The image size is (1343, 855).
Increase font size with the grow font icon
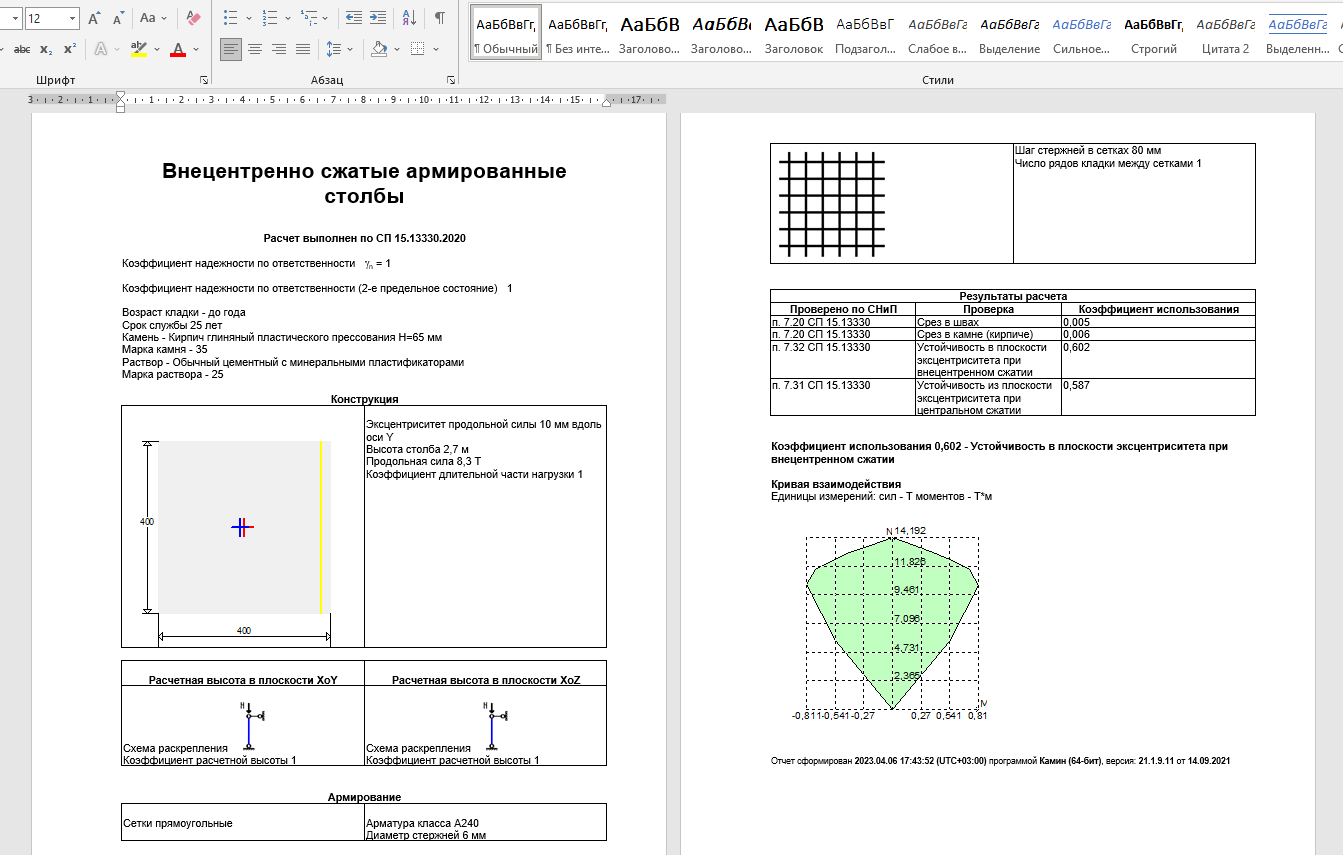pos(94,18)
